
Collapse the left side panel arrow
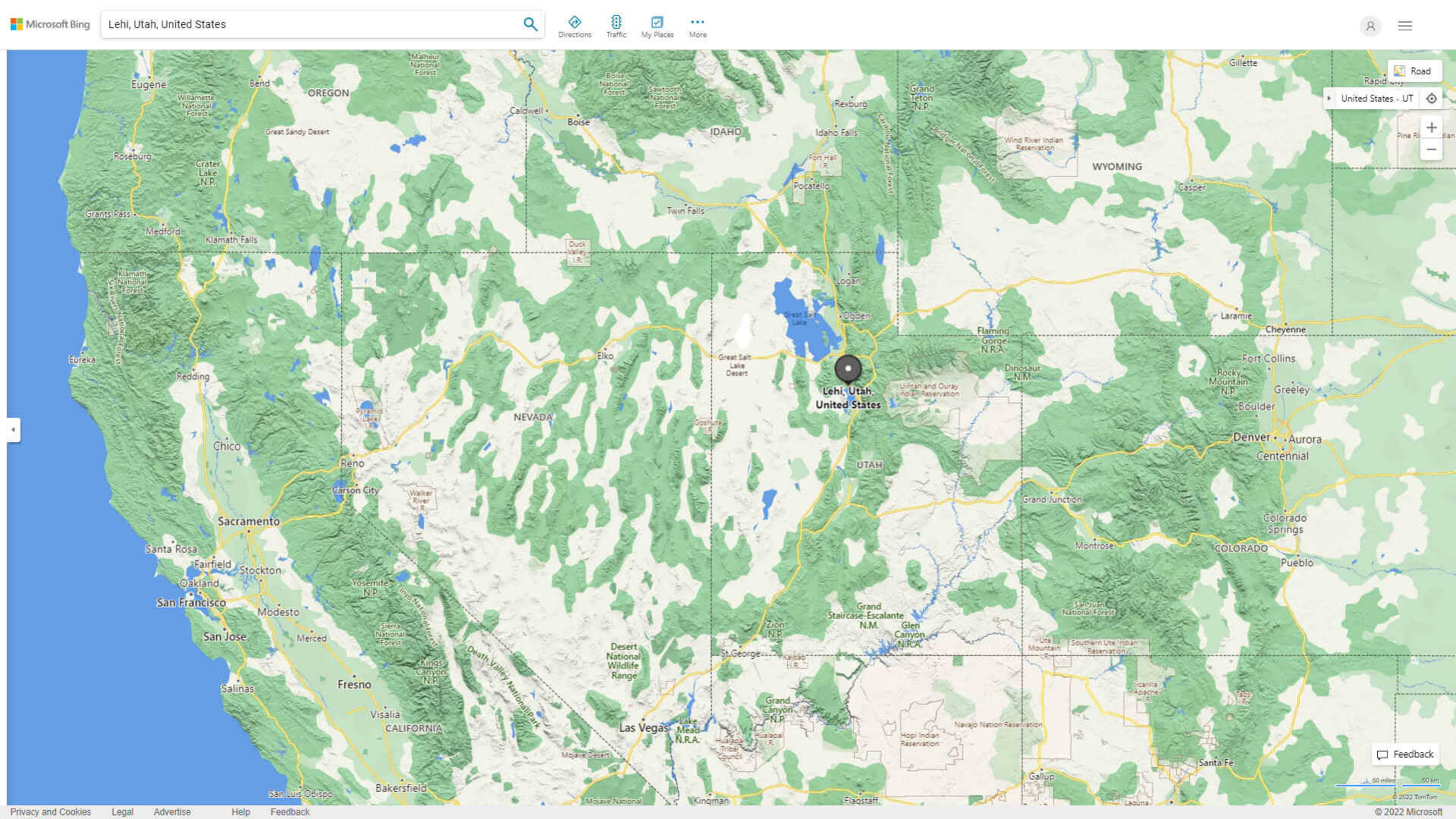14,430
